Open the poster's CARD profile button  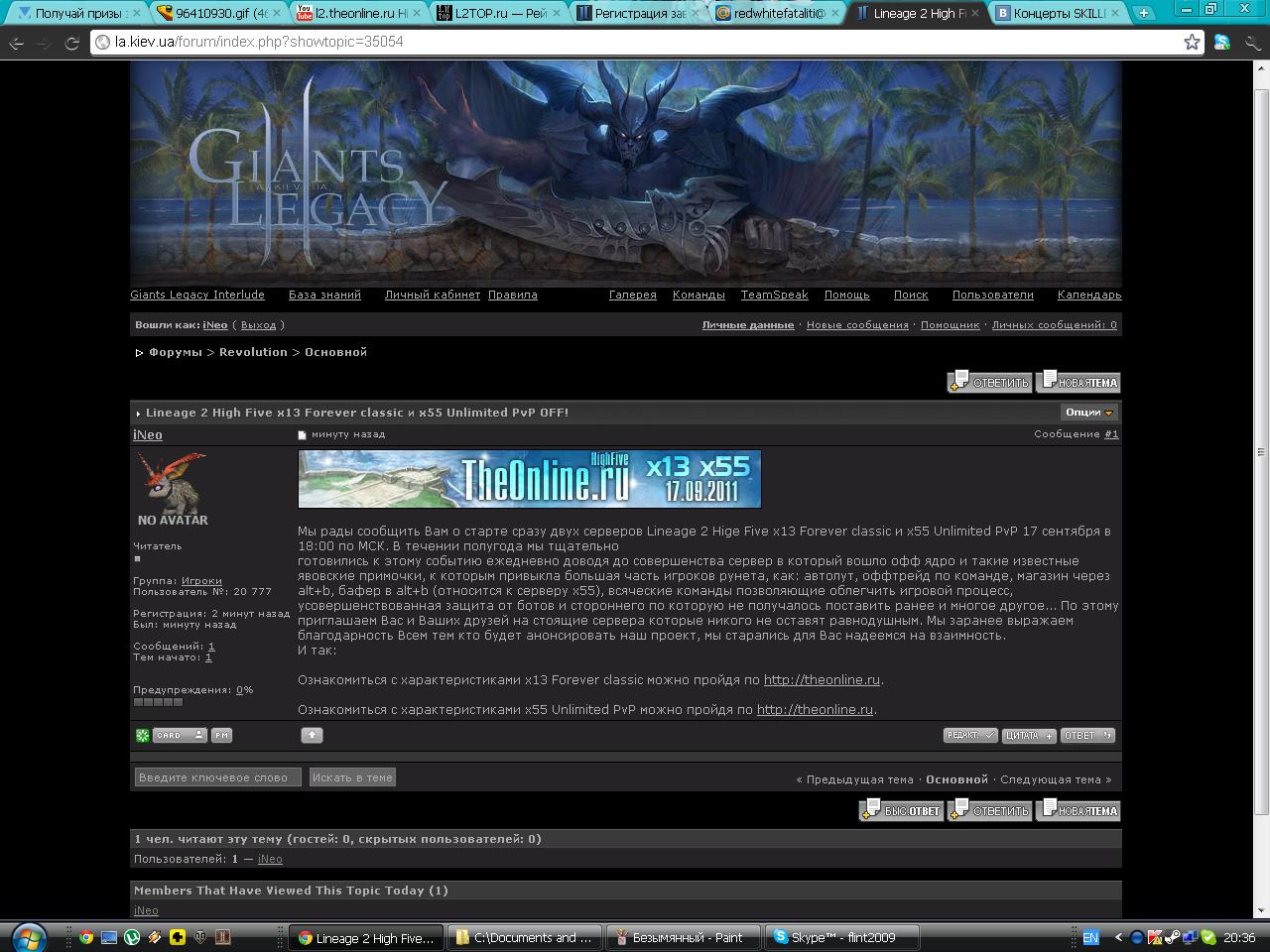[180, 735]
